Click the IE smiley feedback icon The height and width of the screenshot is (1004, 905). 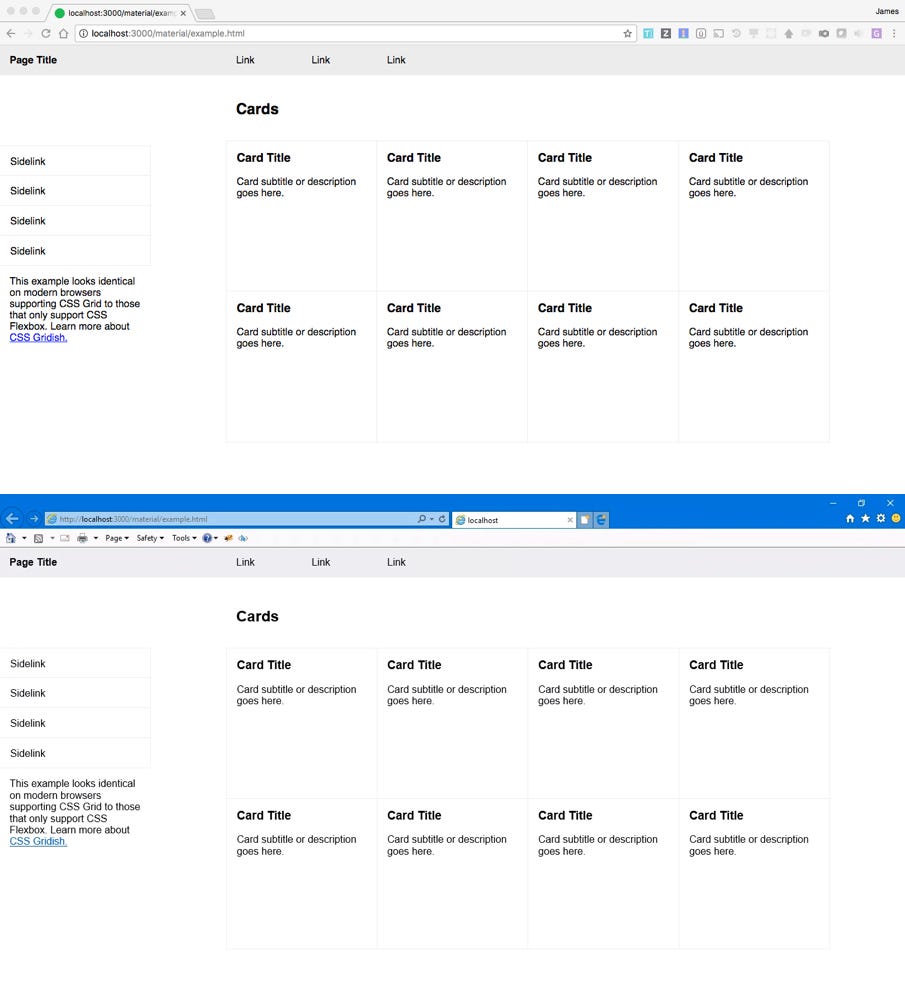tap(896, 519)
